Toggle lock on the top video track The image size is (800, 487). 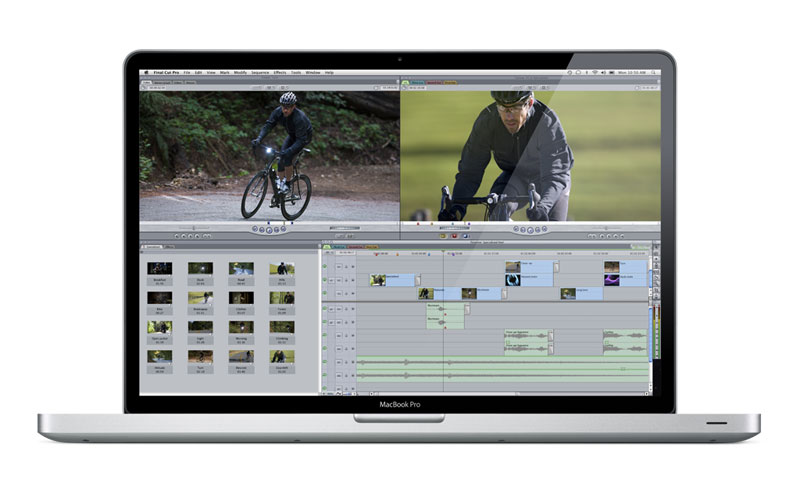coord(344,267)
